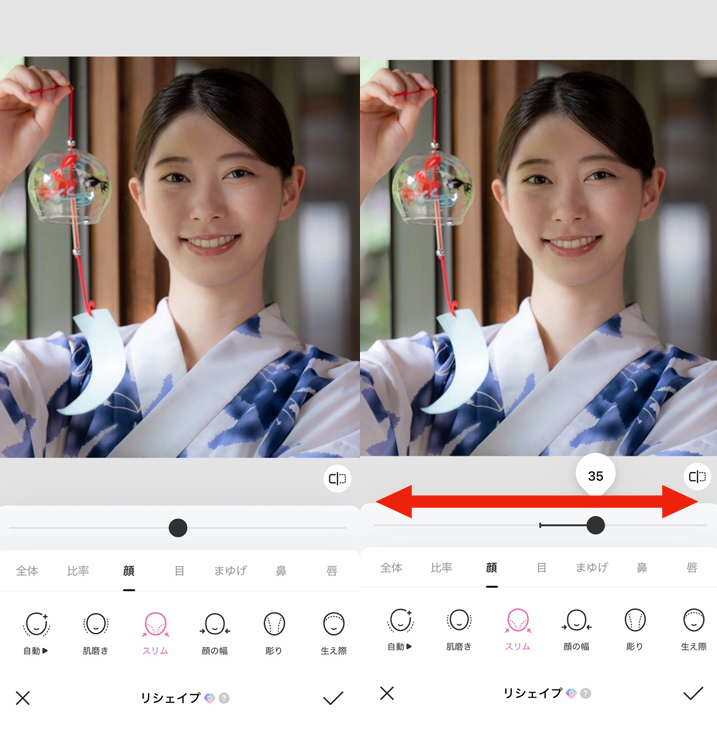Tap リシェイプ title text in right screen
This screenshot has width=717, height=736.
532,693
